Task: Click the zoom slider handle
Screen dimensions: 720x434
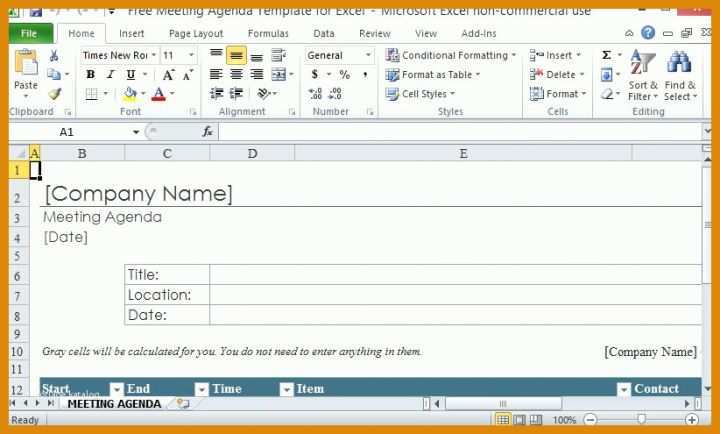Action: pos(641,419)
